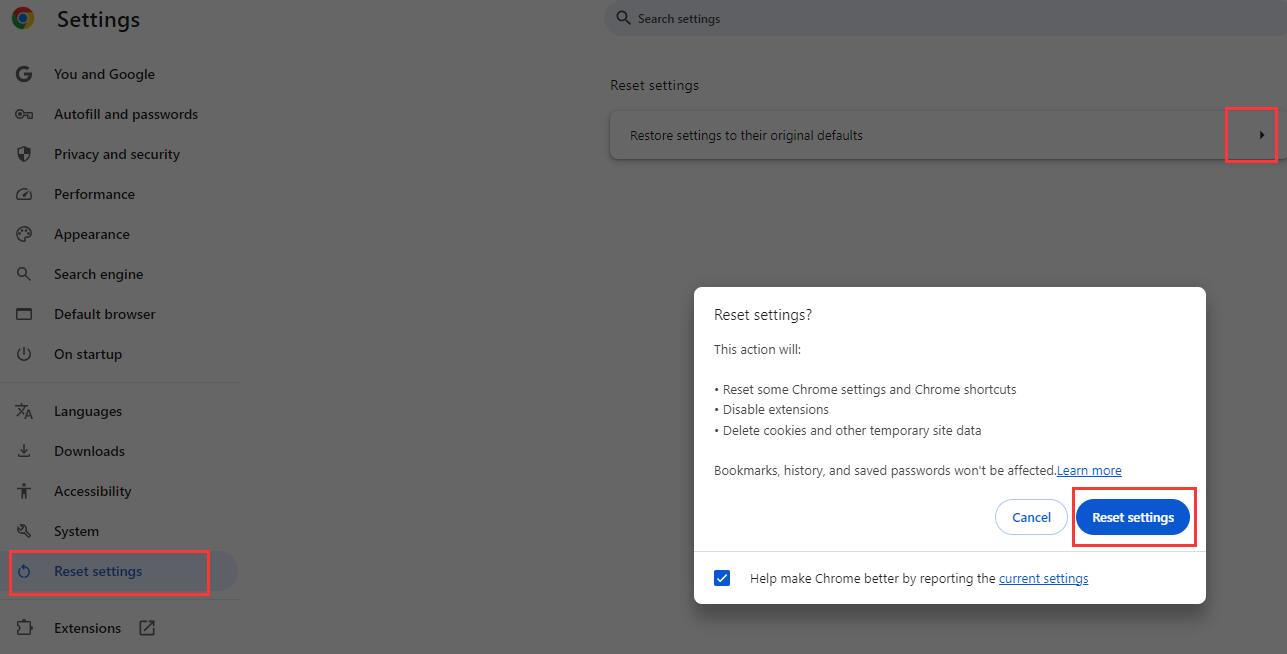Open the Learn more link
The height and width of the screenshot is (654, 1287).
1088,470
